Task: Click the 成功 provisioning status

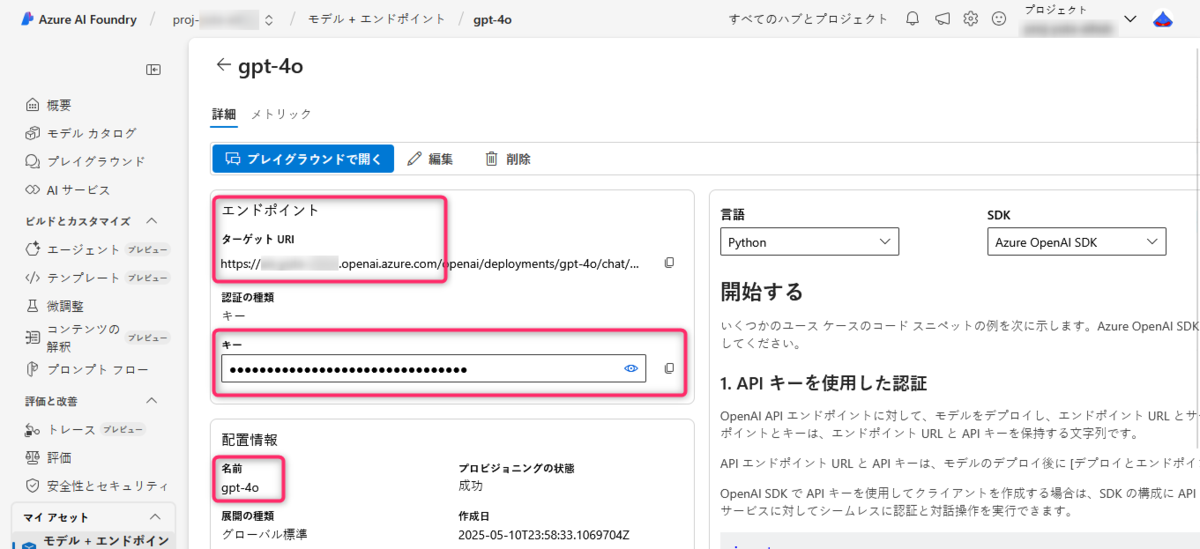Action: (470, 486)
